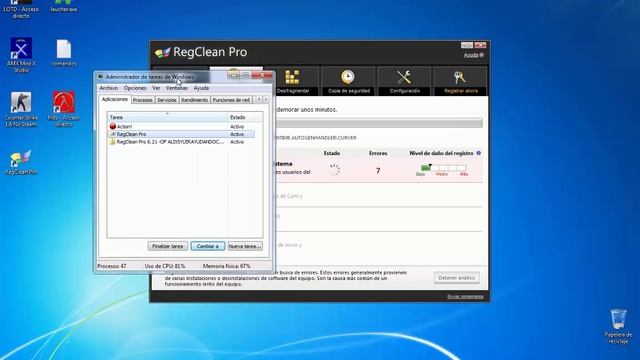Close the RegClean Pro window

click(x=480, y=45)
